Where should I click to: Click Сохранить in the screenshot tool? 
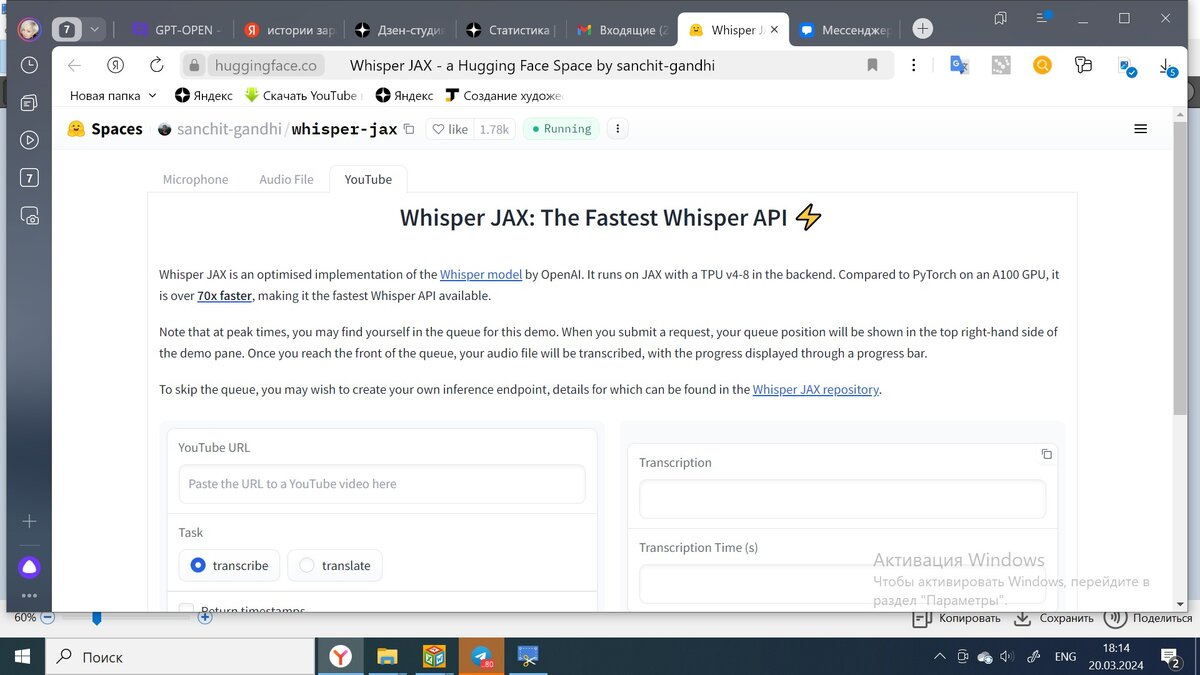(x=1053, y=618)
